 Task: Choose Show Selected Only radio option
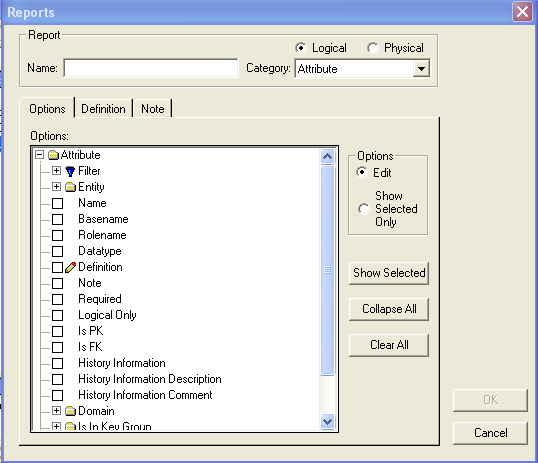point(364,209)
